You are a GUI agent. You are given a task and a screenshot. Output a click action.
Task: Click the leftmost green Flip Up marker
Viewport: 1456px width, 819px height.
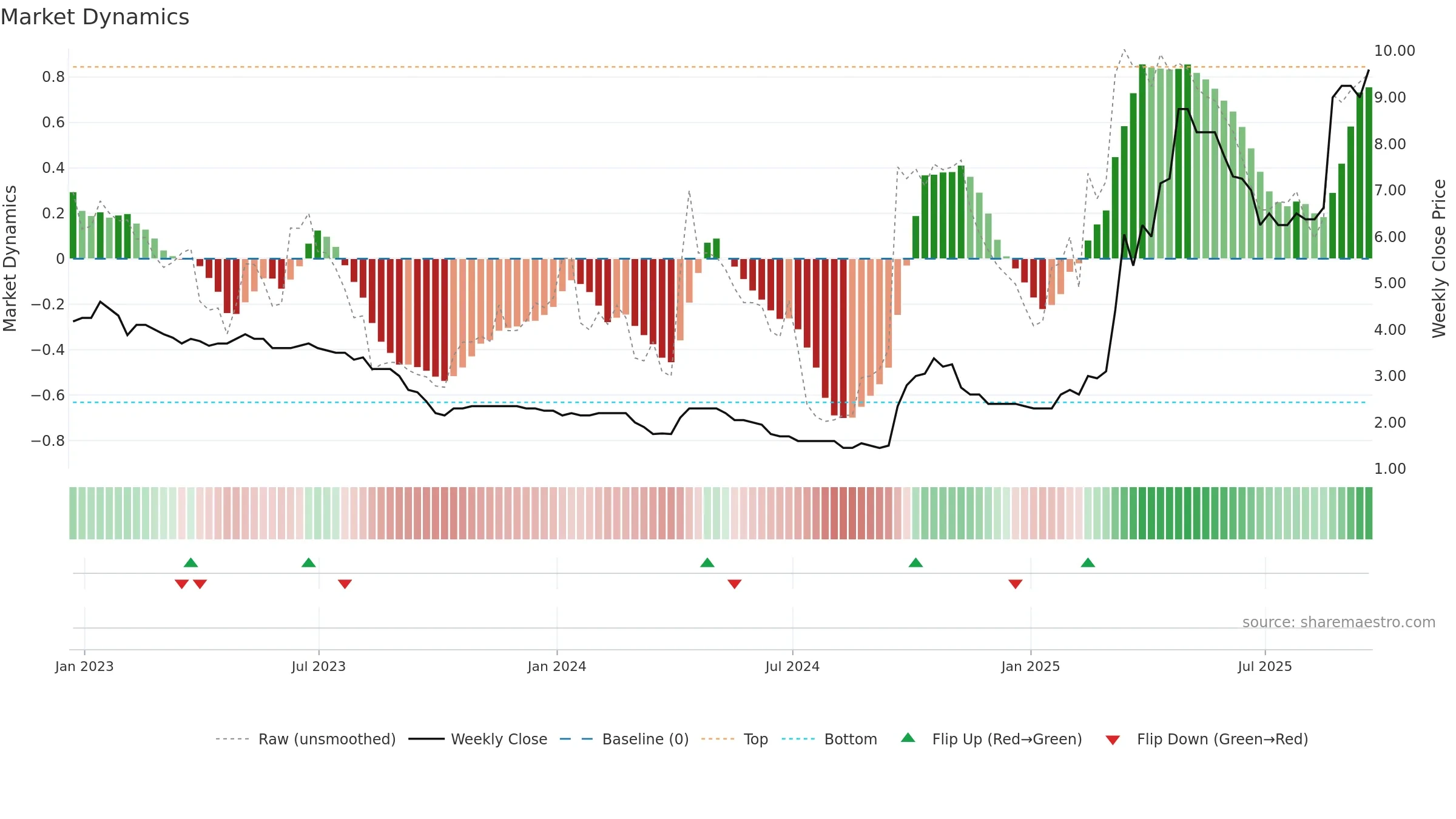click(191, 562)
